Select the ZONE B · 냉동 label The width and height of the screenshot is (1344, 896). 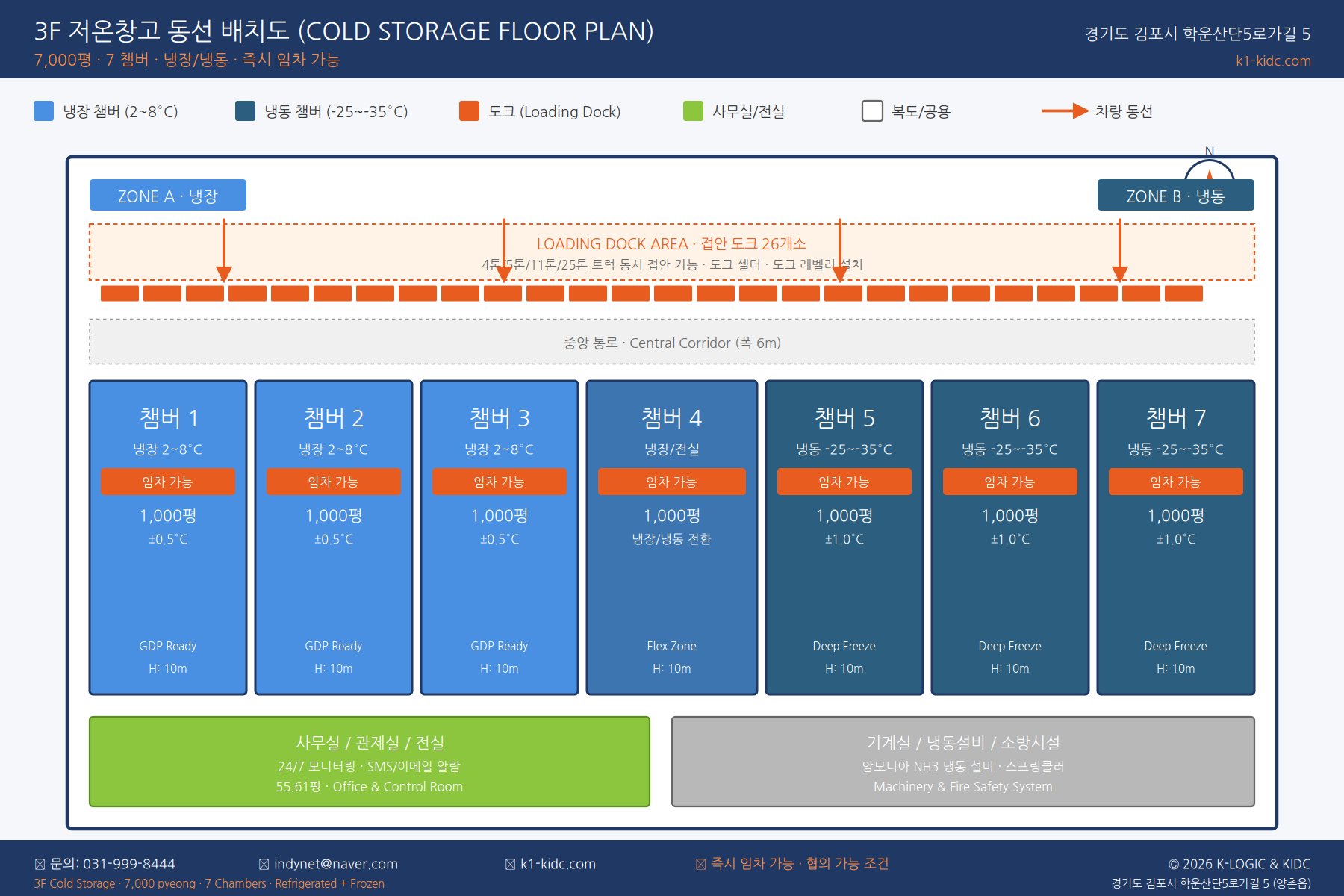tap(1176, 196)
